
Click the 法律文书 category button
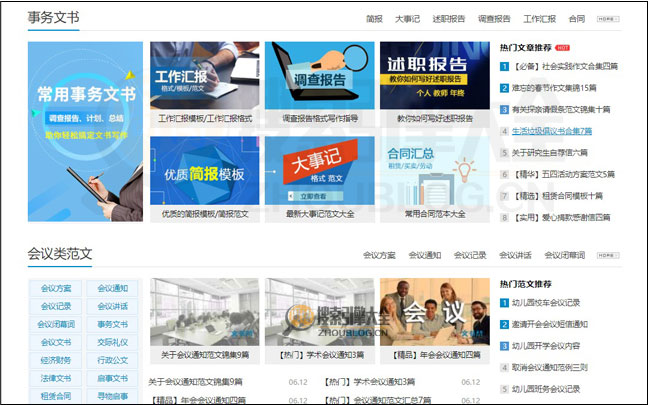coord(56,378)
